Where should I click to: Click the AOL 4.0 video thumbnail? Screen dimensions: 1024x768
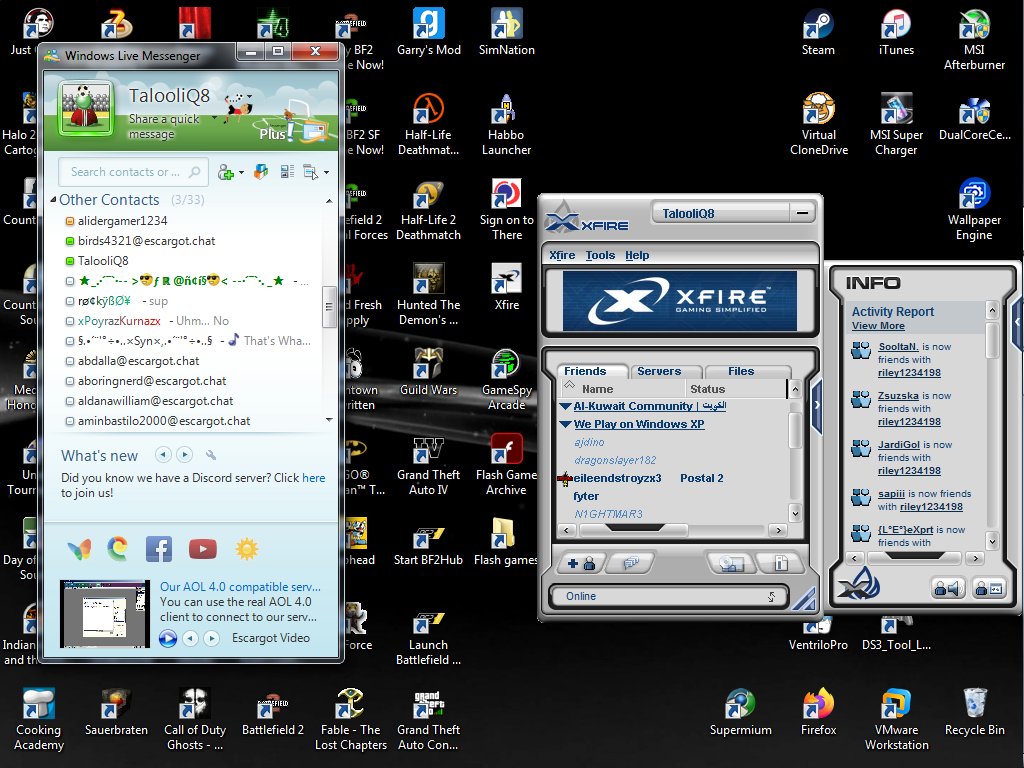[x=105, y=614]
